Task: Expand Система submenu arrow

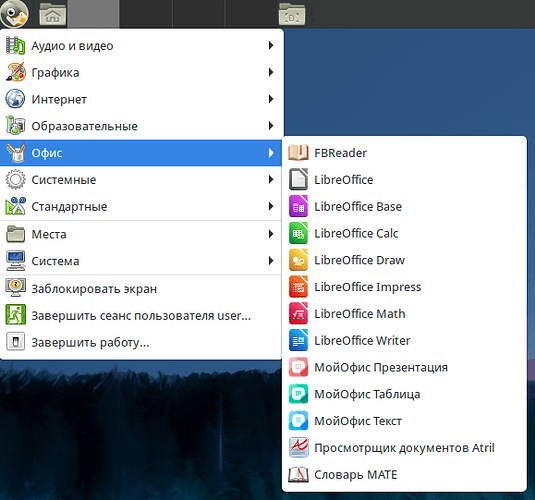Action: click(271, 261)
